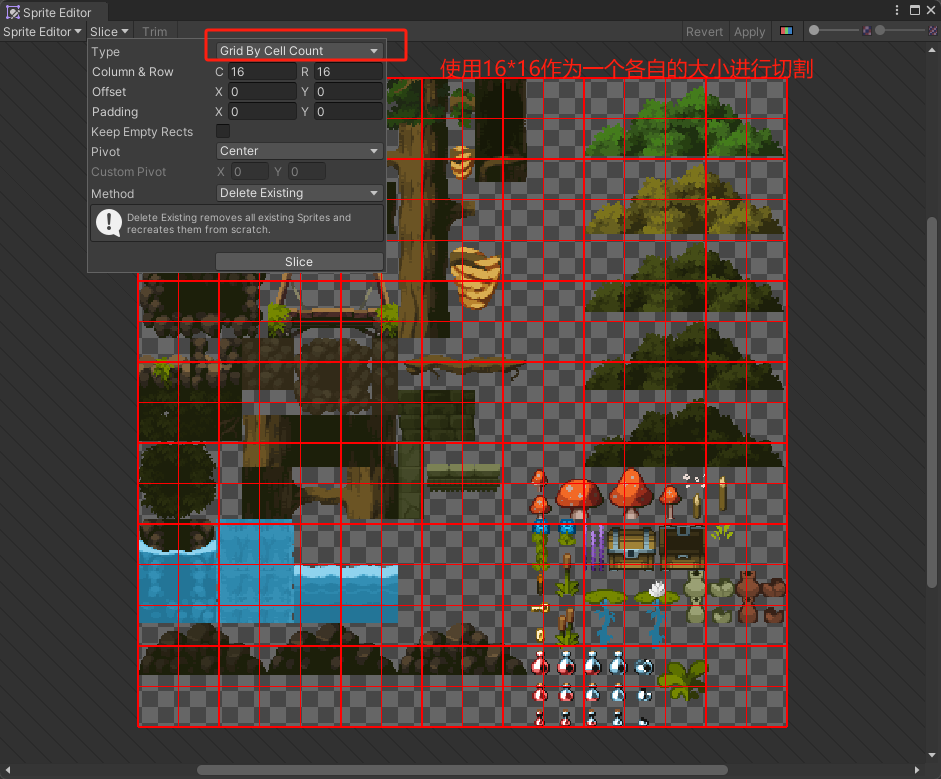
Task: Click the alpha slider checker icon
Action: 867,31
